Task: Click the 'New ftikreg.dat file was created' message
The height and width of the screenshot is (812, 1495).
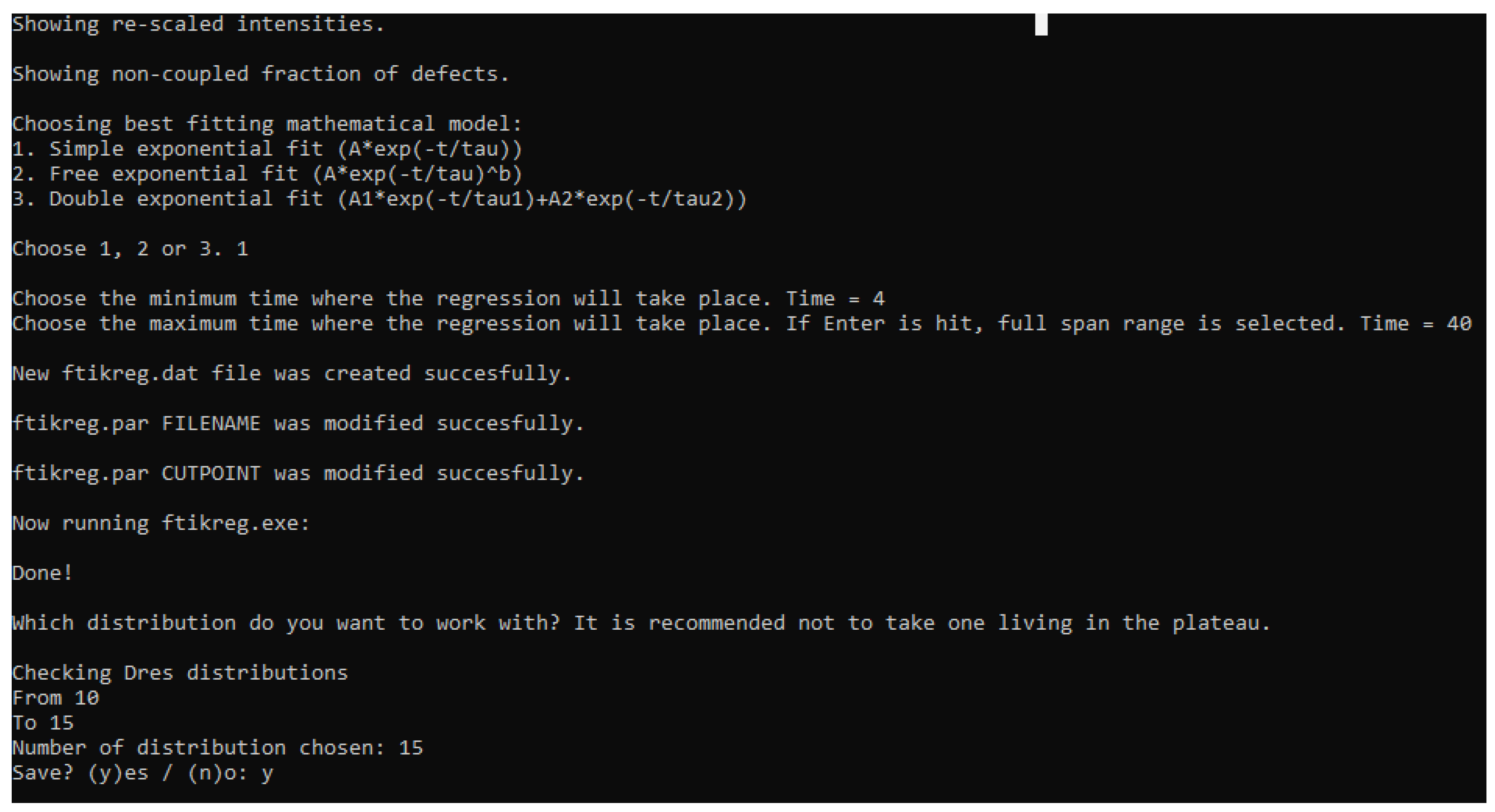Action: click(292, 373)
